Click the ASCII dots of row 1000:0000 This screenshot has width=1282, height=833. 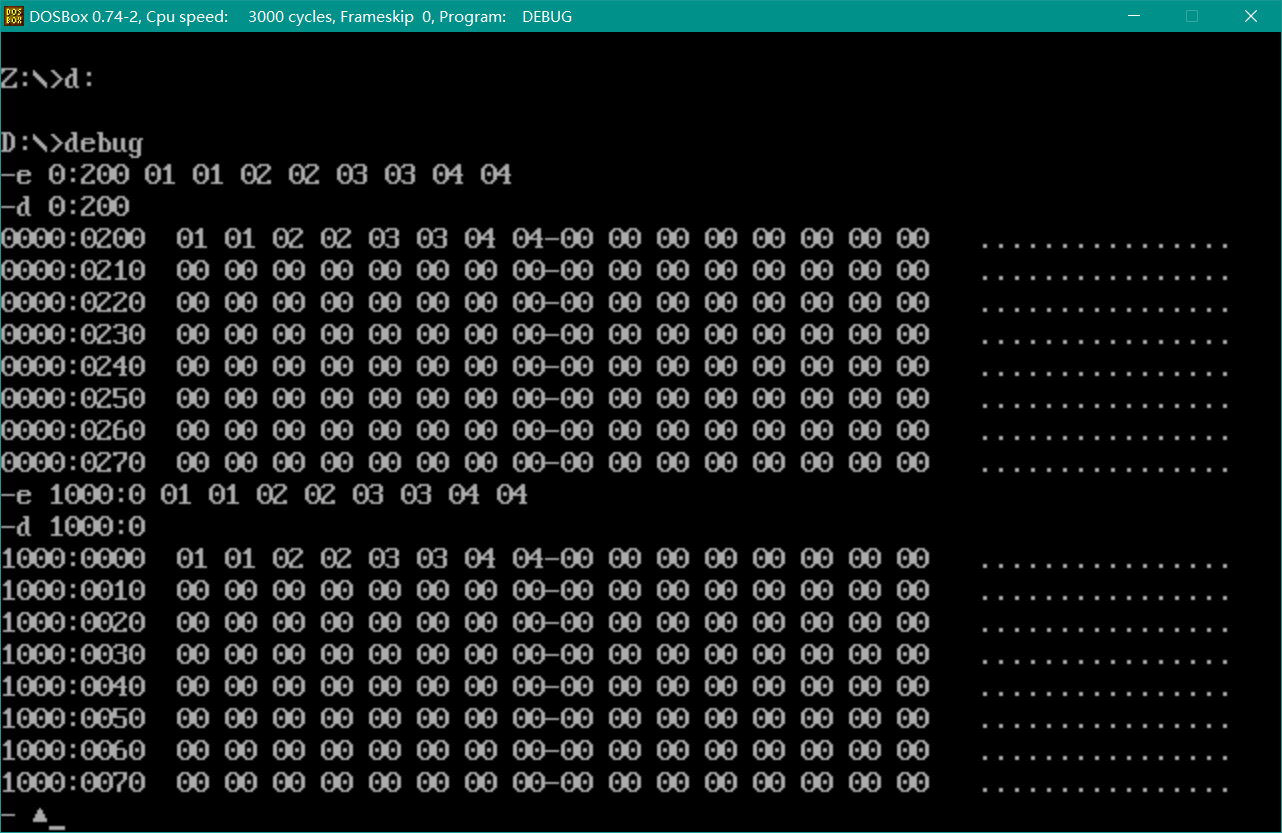click(1105, 565)
